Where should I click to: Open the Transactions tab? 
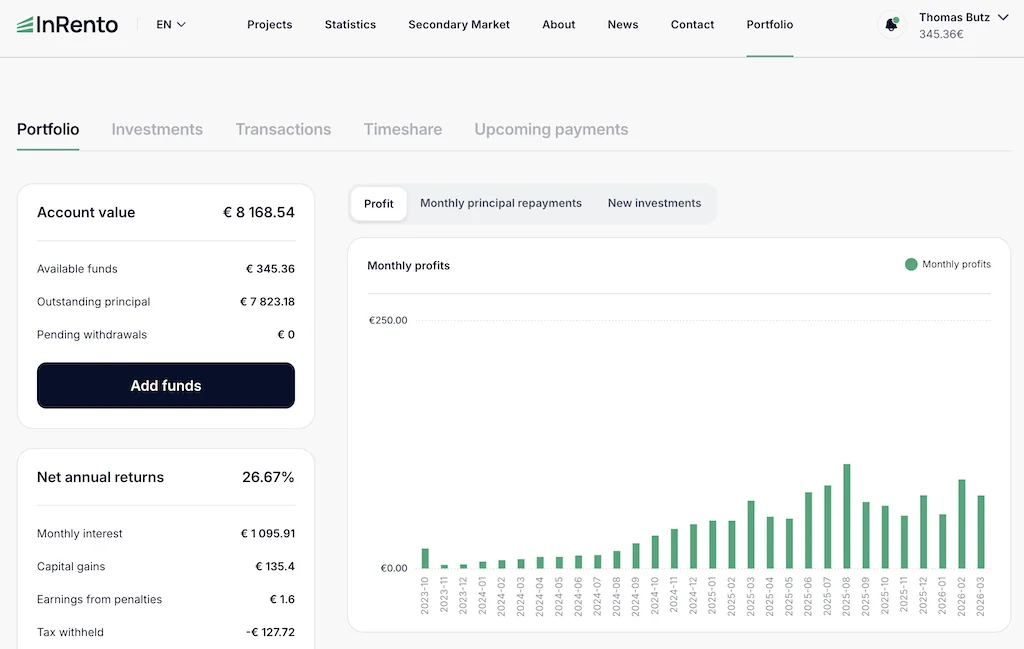coord(283,129)
